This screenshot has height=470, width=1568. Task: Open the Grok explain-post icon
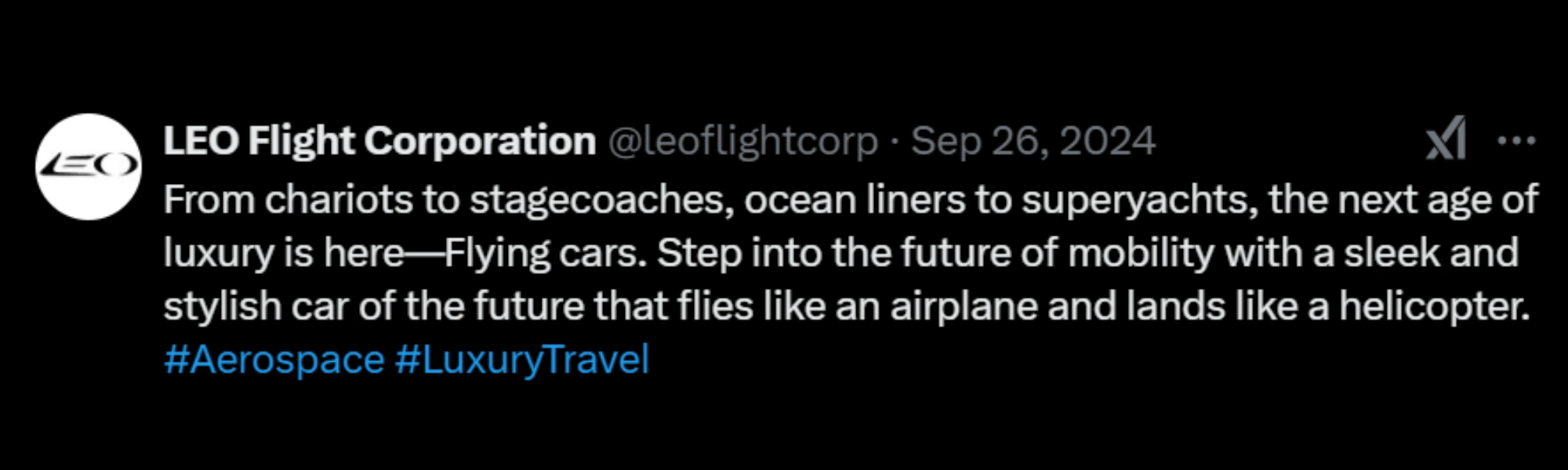click(1445, 139)
